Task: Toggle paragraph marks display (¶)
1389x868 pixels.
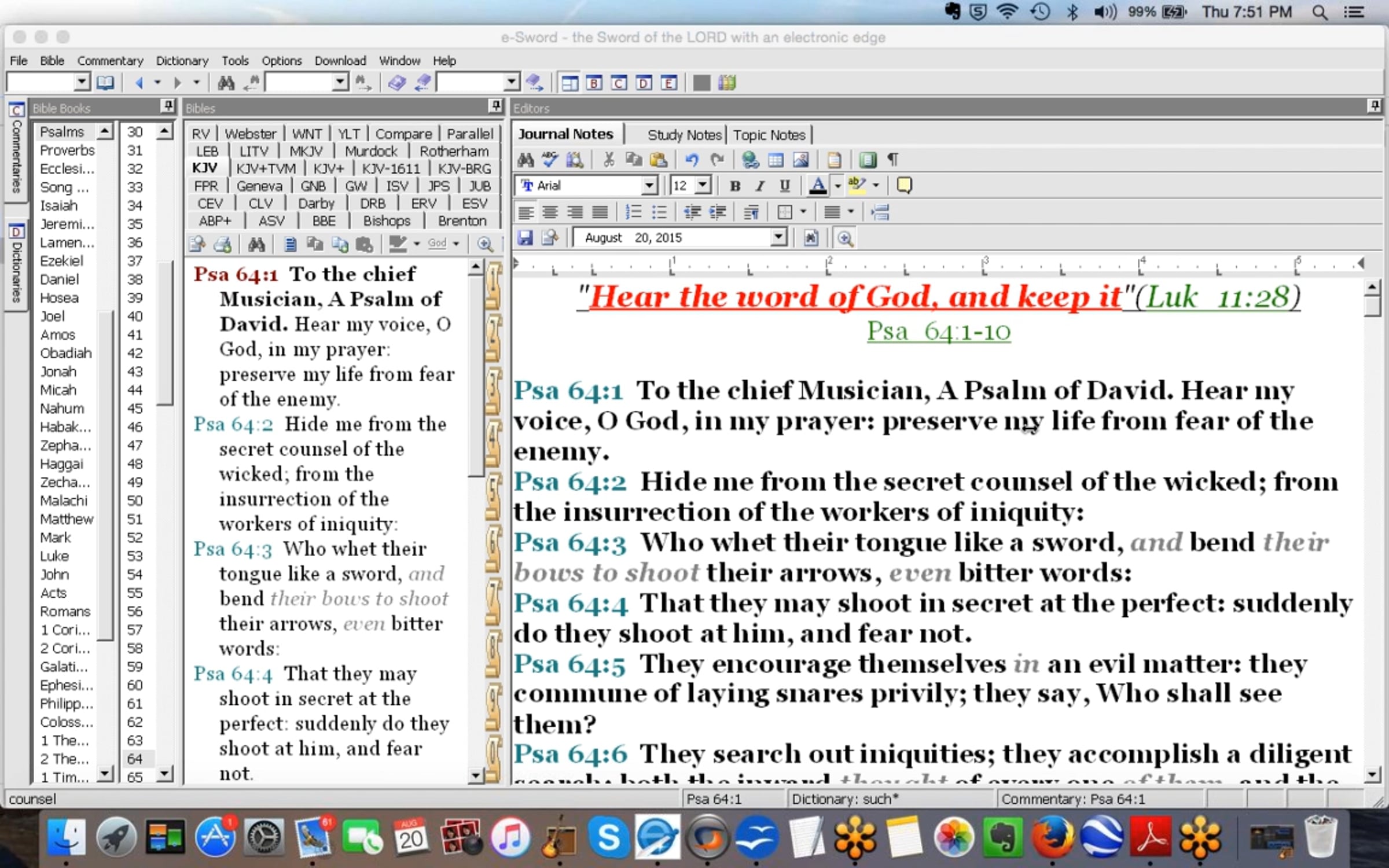Action: coord(893,159)
